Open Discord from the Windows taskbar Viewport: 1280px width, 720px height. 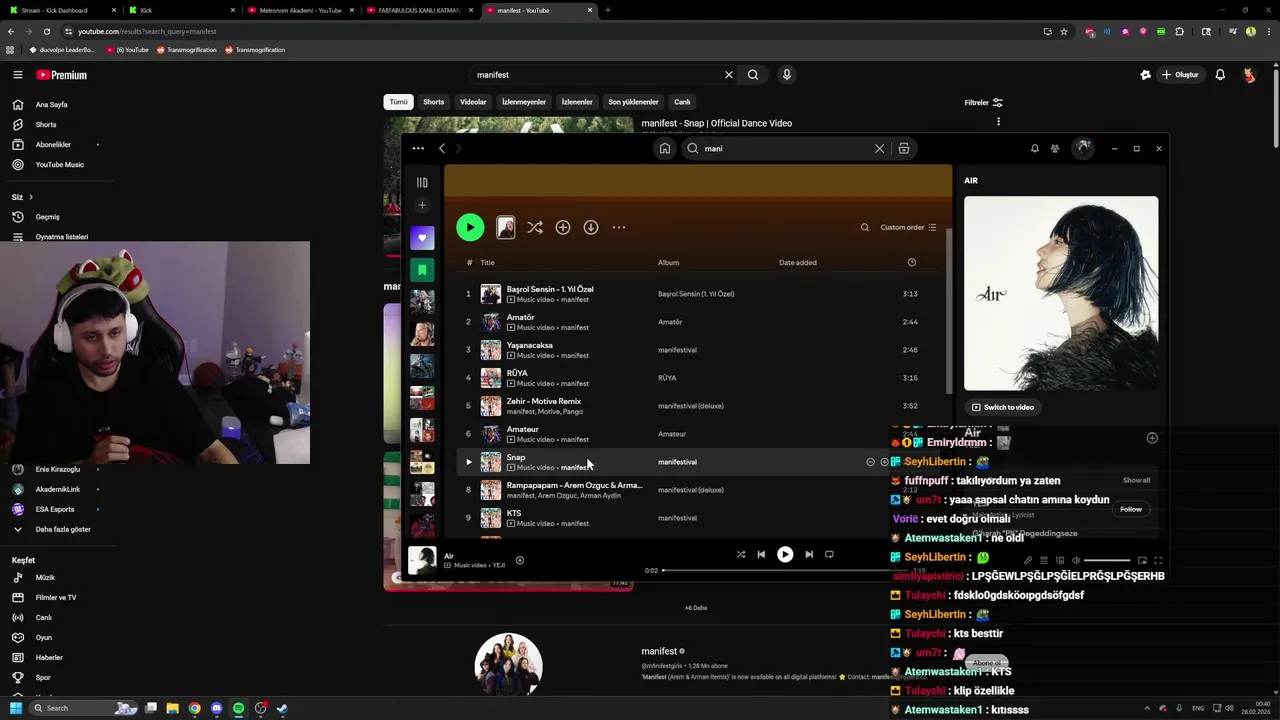pos(217,708)
